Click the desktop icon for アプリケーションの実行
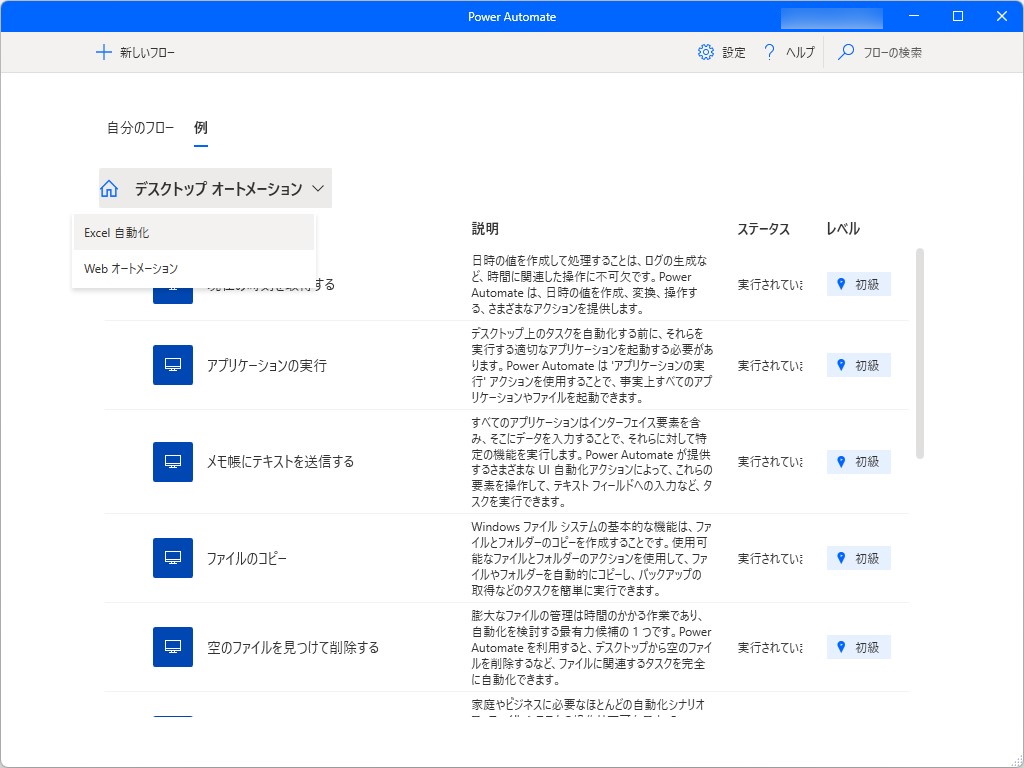1024x768 pixels. (172, 364)
